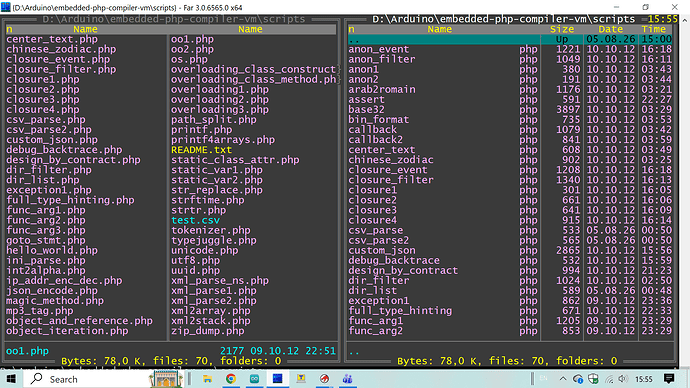Click the Date column header in right panel

610,29
